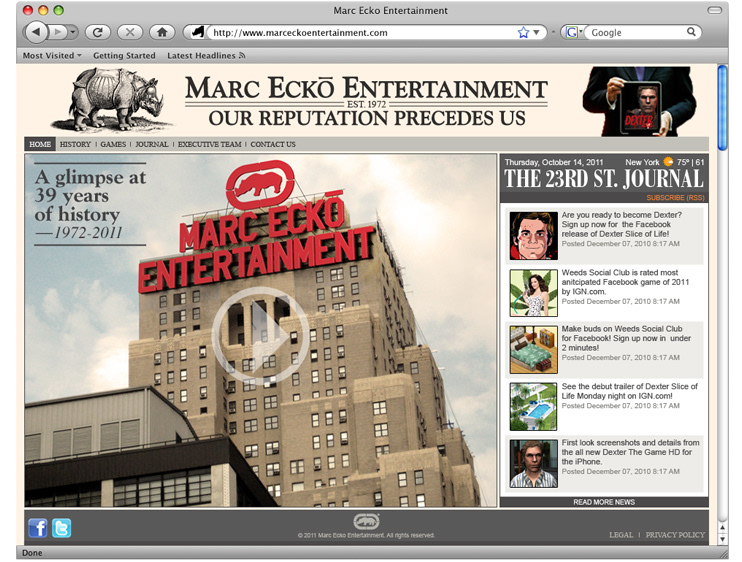The height and width of the screenshot is (562, 742).
Task: Go forward with the Forward arrow button
Action: tap(58, 32)
